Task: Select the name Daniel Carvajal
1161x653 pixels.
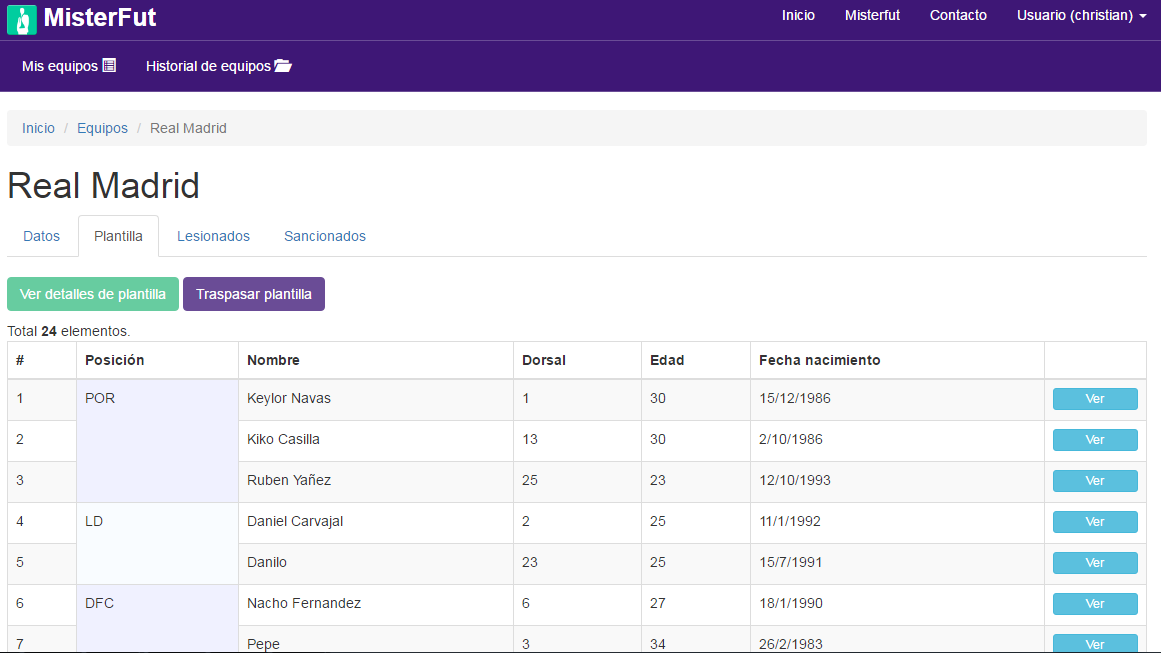Action: 295,521
